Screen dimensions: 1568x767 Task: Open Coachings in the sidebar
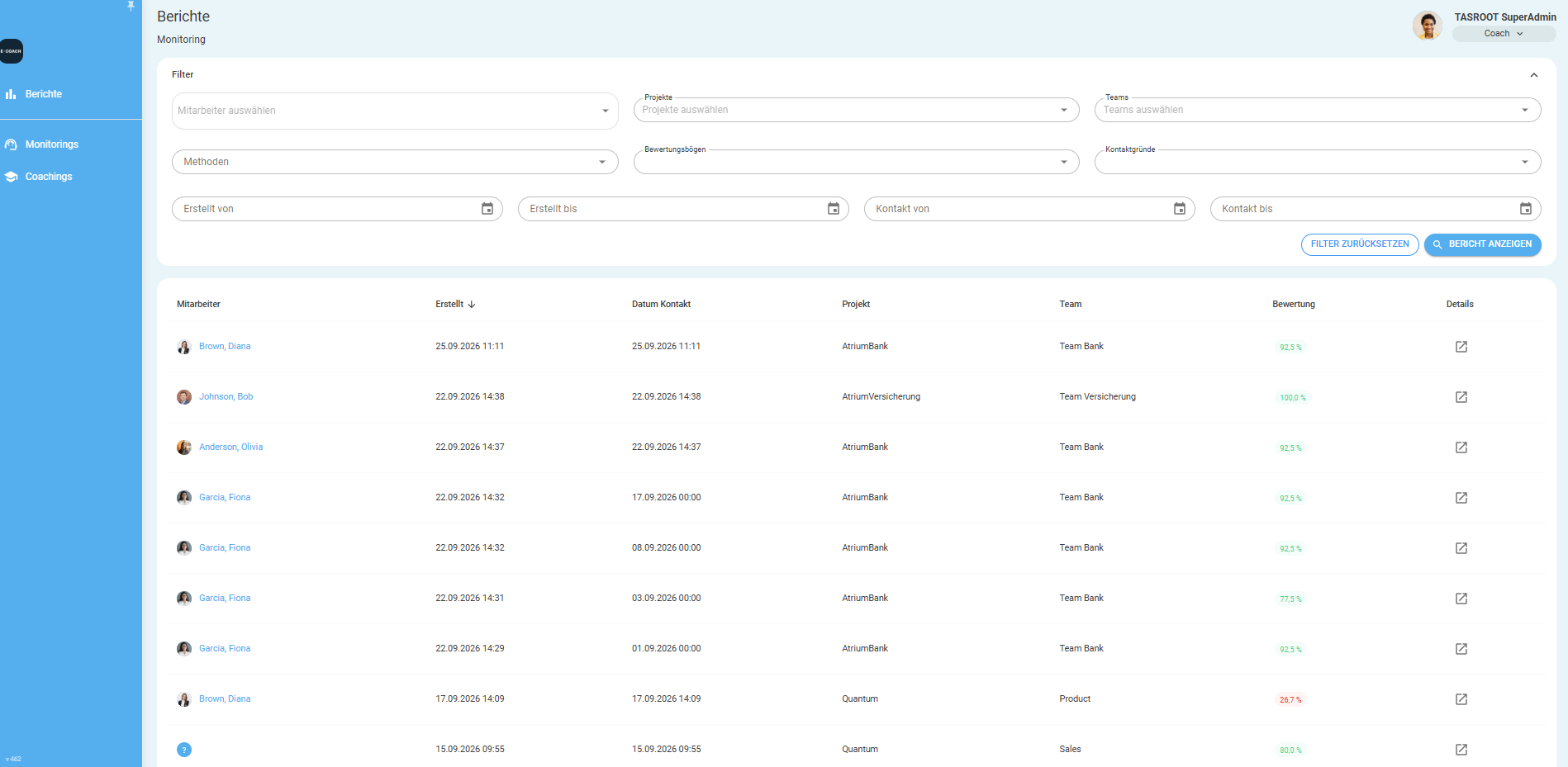click(48, 177)
